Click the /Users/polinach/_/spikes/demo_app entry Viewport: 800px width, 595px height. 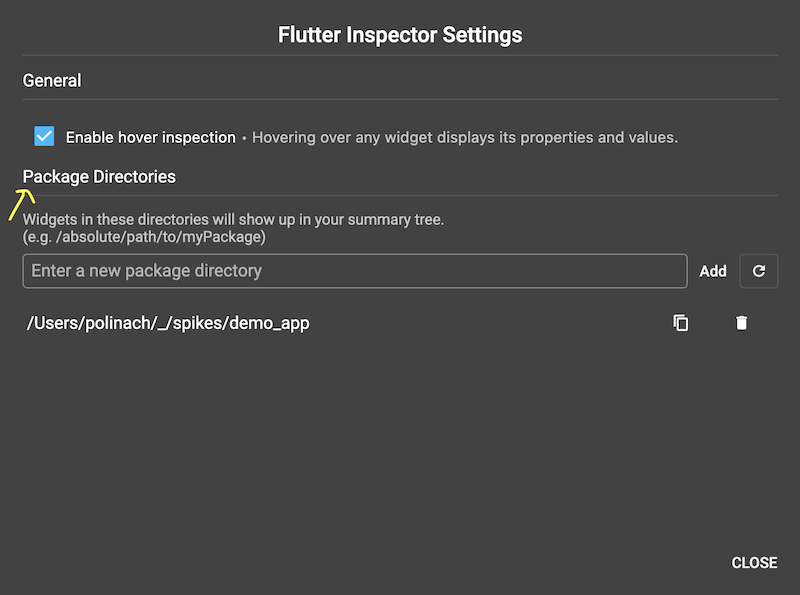coord(167,323)
